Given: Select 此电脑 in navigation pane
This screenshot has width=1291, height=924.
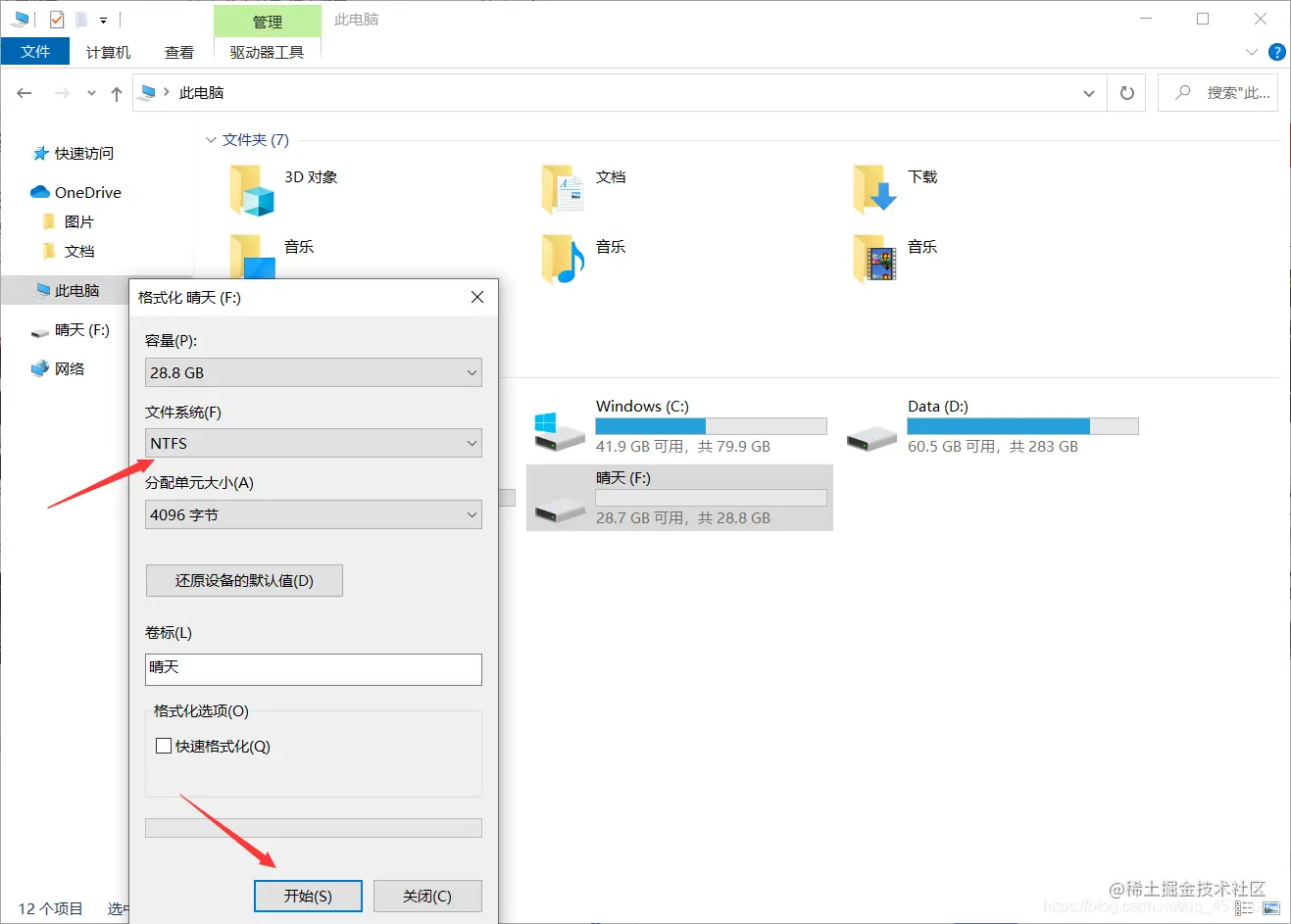Looking at the screenshot, I should tap(76, 290).
